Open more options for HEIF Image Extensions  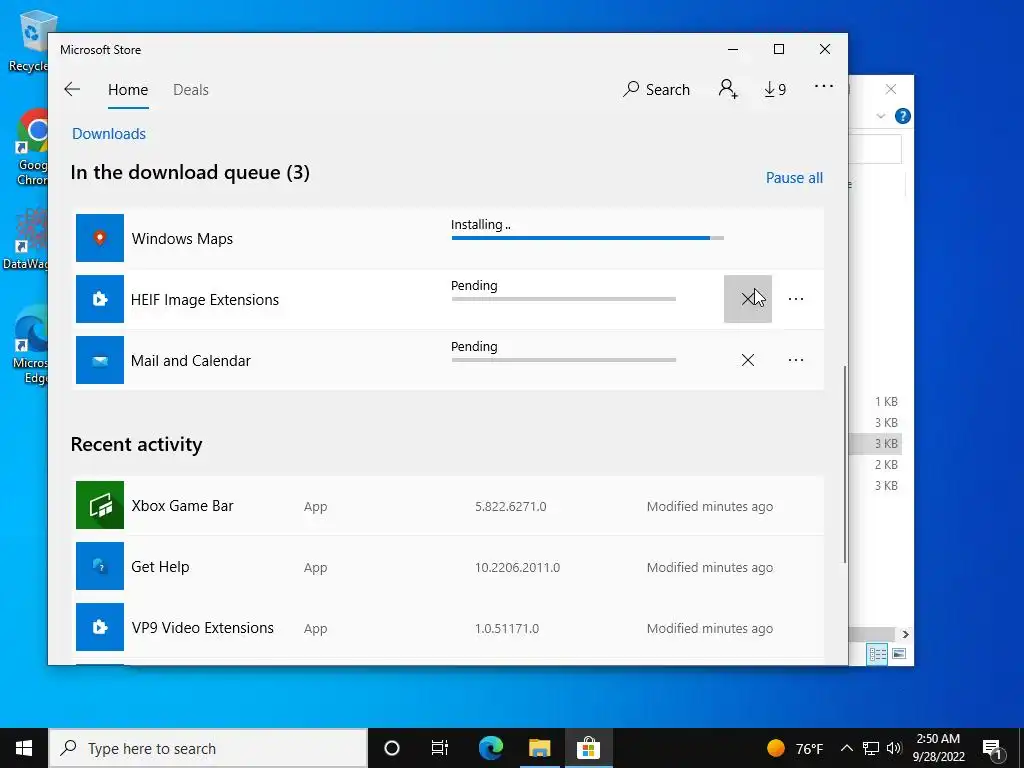[x=795, y=299]
